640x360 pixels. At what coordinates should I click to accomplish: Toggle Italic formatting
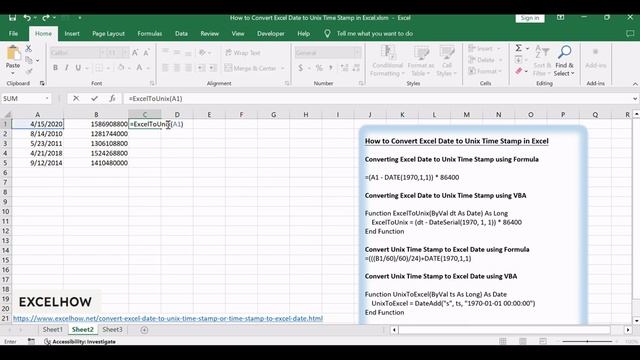pyautogui.click(x=67, y=68)
